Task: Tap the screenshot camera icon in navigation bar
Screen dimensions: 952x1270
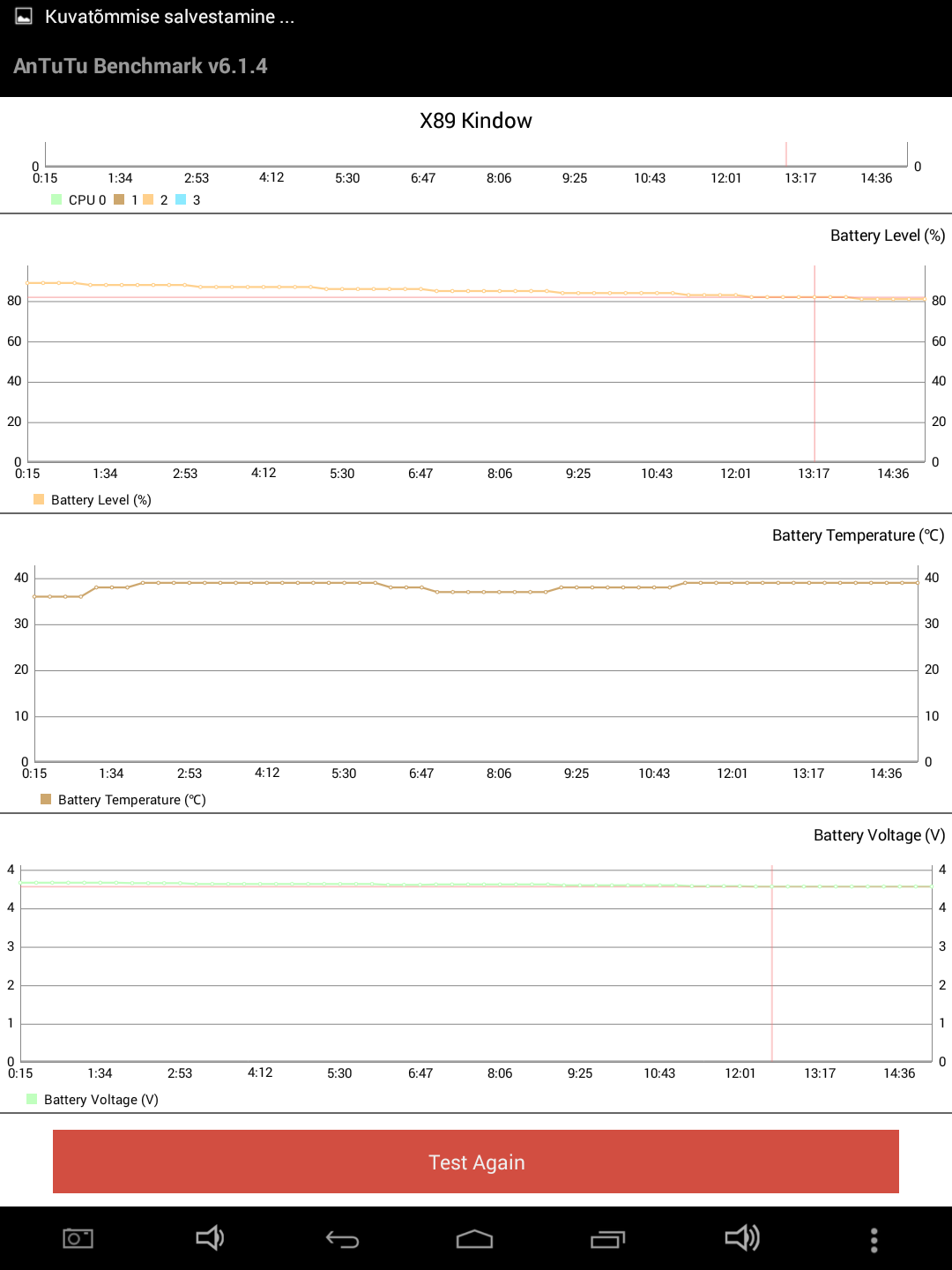Action: click(x=78, y=1238)
